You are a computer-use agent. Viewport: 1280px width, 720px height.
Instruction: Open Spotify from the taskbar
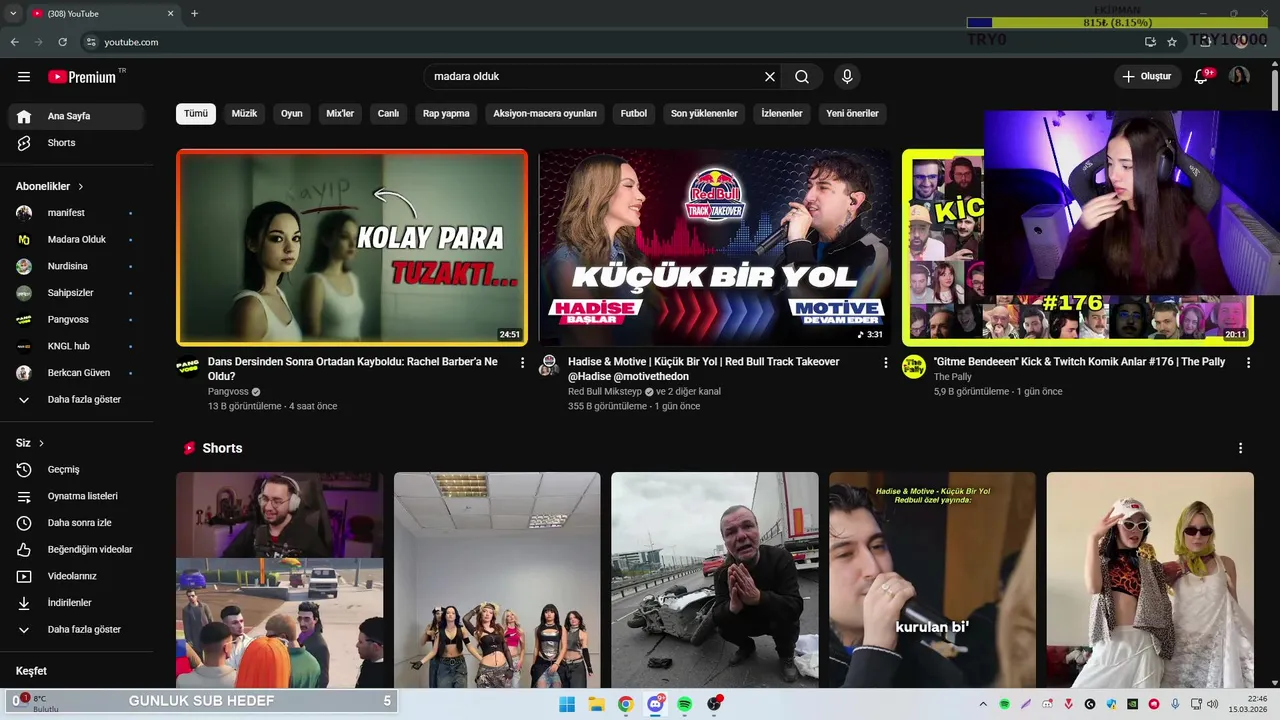tap(685, 704)
